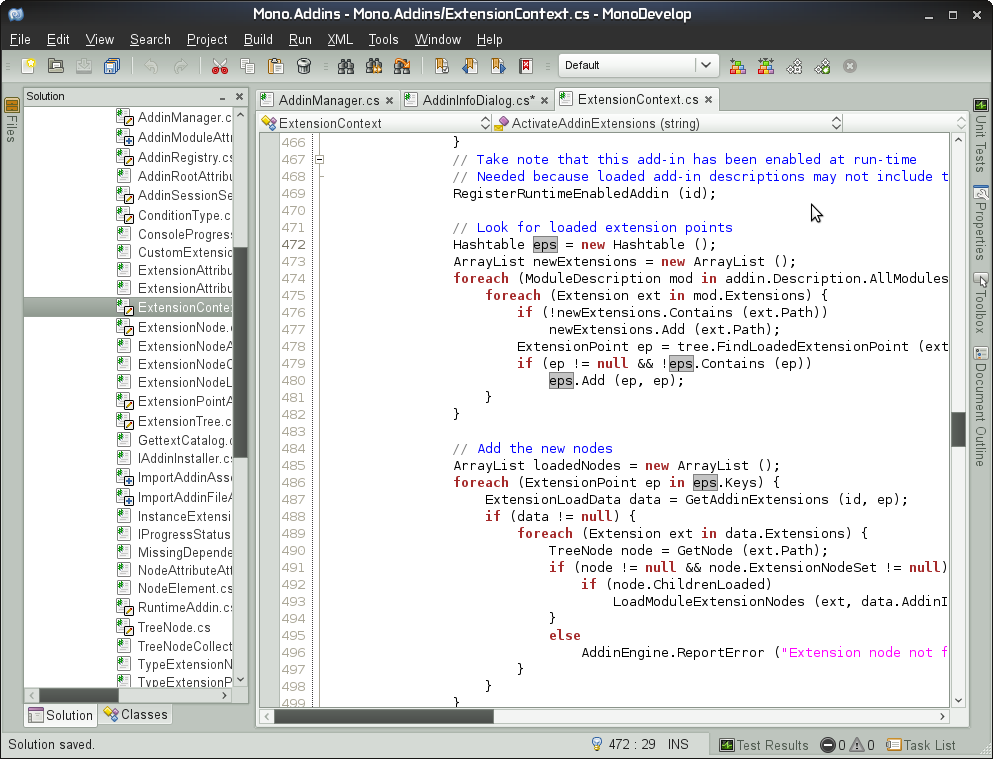The width and height of the screenshot is (993, 759).
Task: Select TreeNode.cs in the Solution tree
Action: 174,627
